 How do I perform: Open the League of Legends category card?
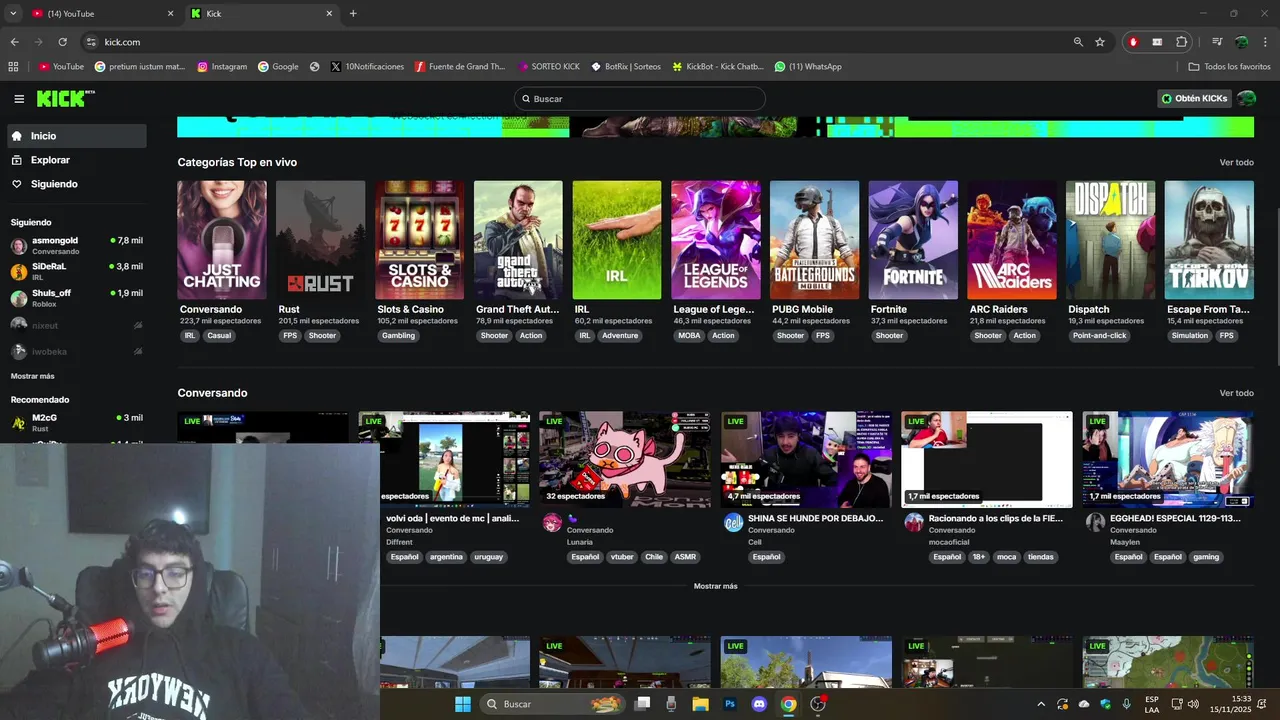(x=716, y=240)
